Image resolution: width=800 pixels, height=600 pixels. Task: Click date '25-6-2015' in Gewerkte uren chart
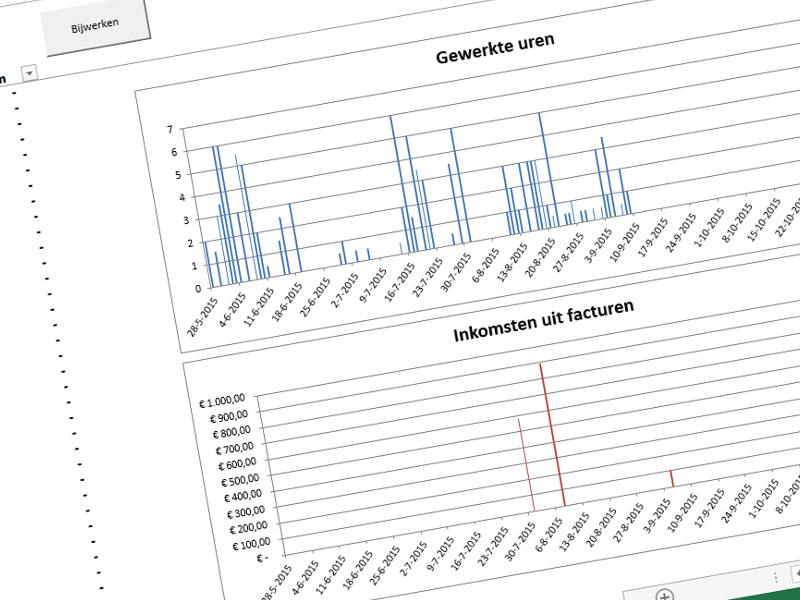point(316,296)
